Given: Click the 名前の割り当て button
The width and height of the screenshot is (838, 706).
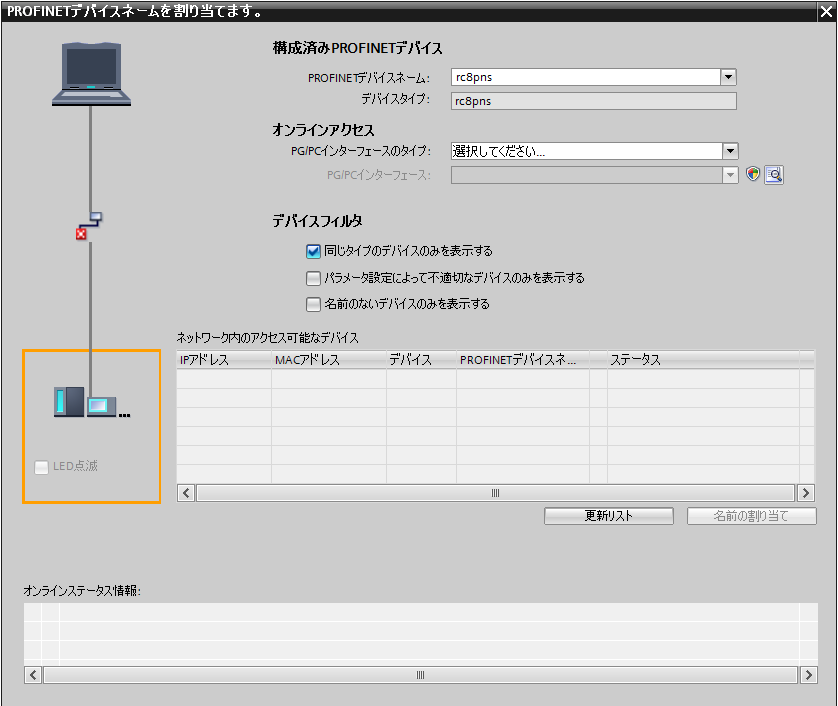Looking at the screenshot, I should pyautogui.click(x=751, y=516).
